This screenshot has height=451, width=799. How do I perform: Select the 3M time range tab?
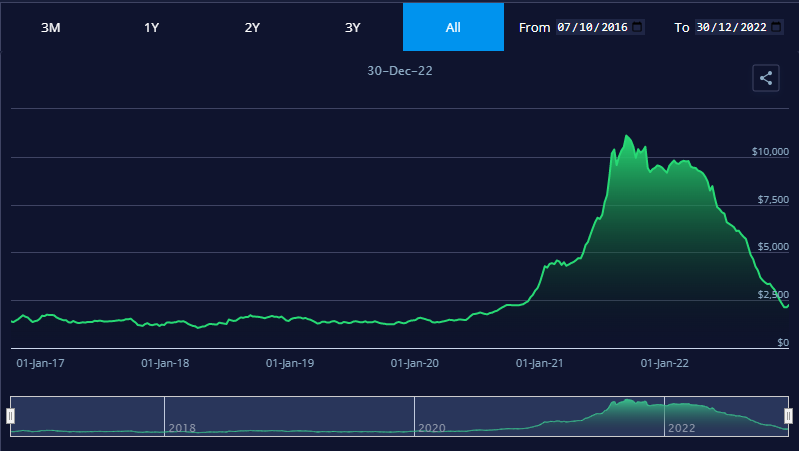tap(50, 27)
